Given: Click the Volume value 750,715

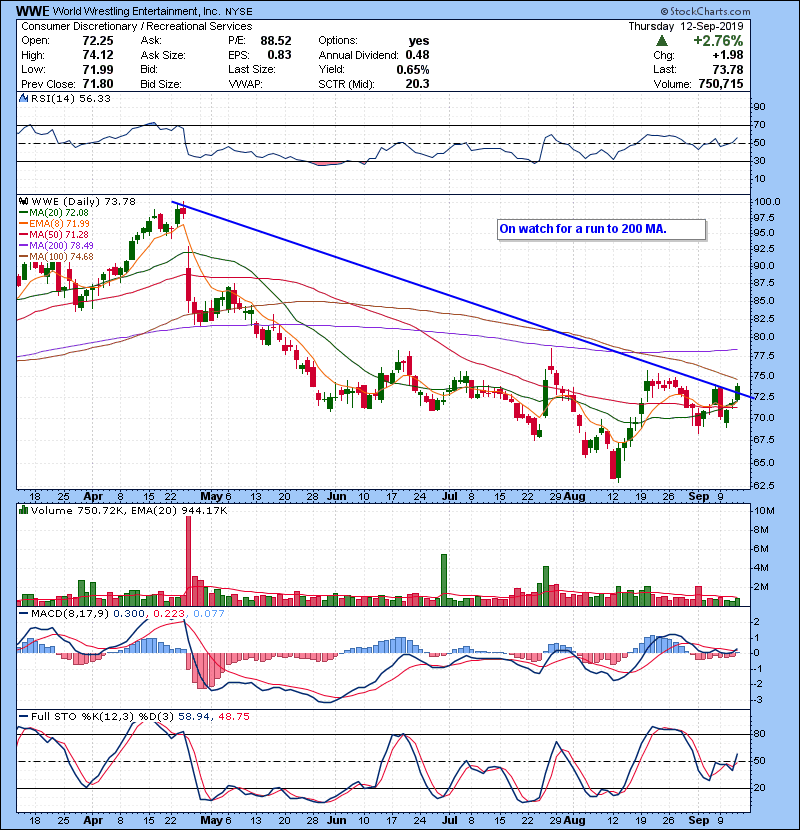Looking at the screenshot, I should pyautogui.click(x=721, y=84).
